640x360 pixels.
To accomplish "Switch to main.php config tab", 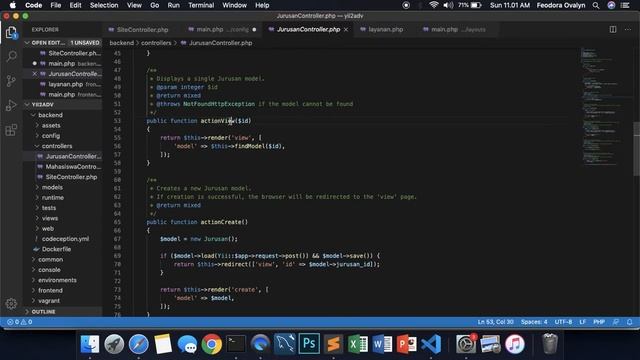I will (x=222, y=29).
